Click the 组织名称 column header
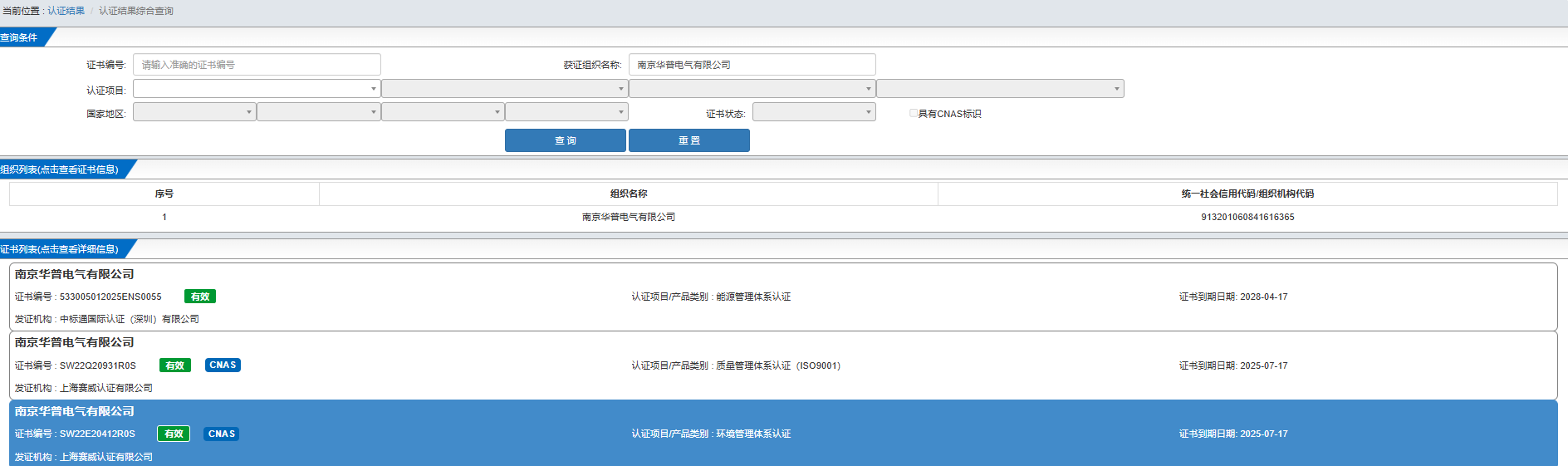The height and width of the screenshot is (466, 1568). click(x=629, y=194)
